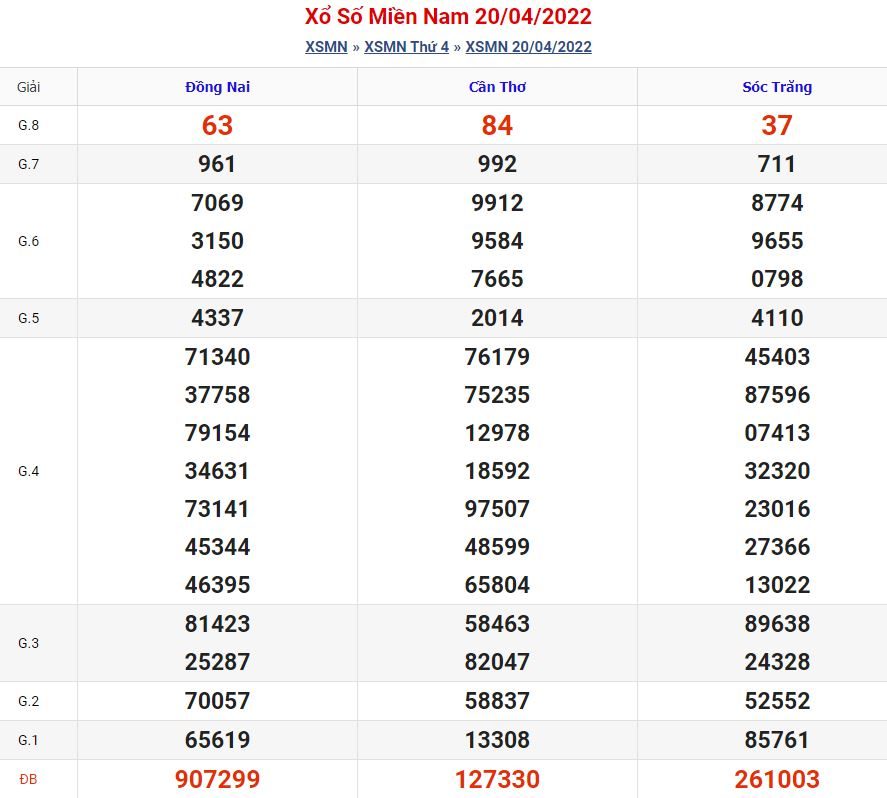
Task: Click G.4 number 48599
Action: point(497,547)
